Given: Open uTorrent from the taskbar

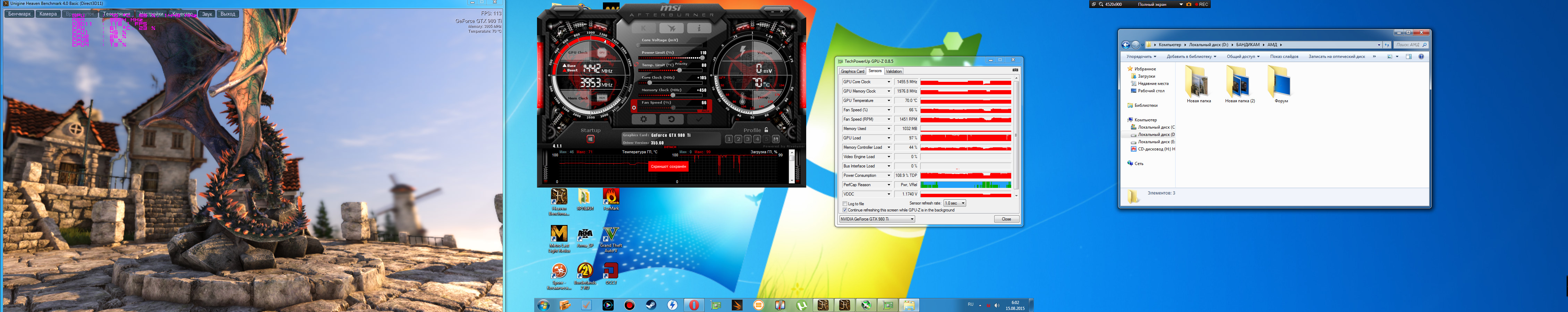Looking at the screenshot, I should (802, 305).
